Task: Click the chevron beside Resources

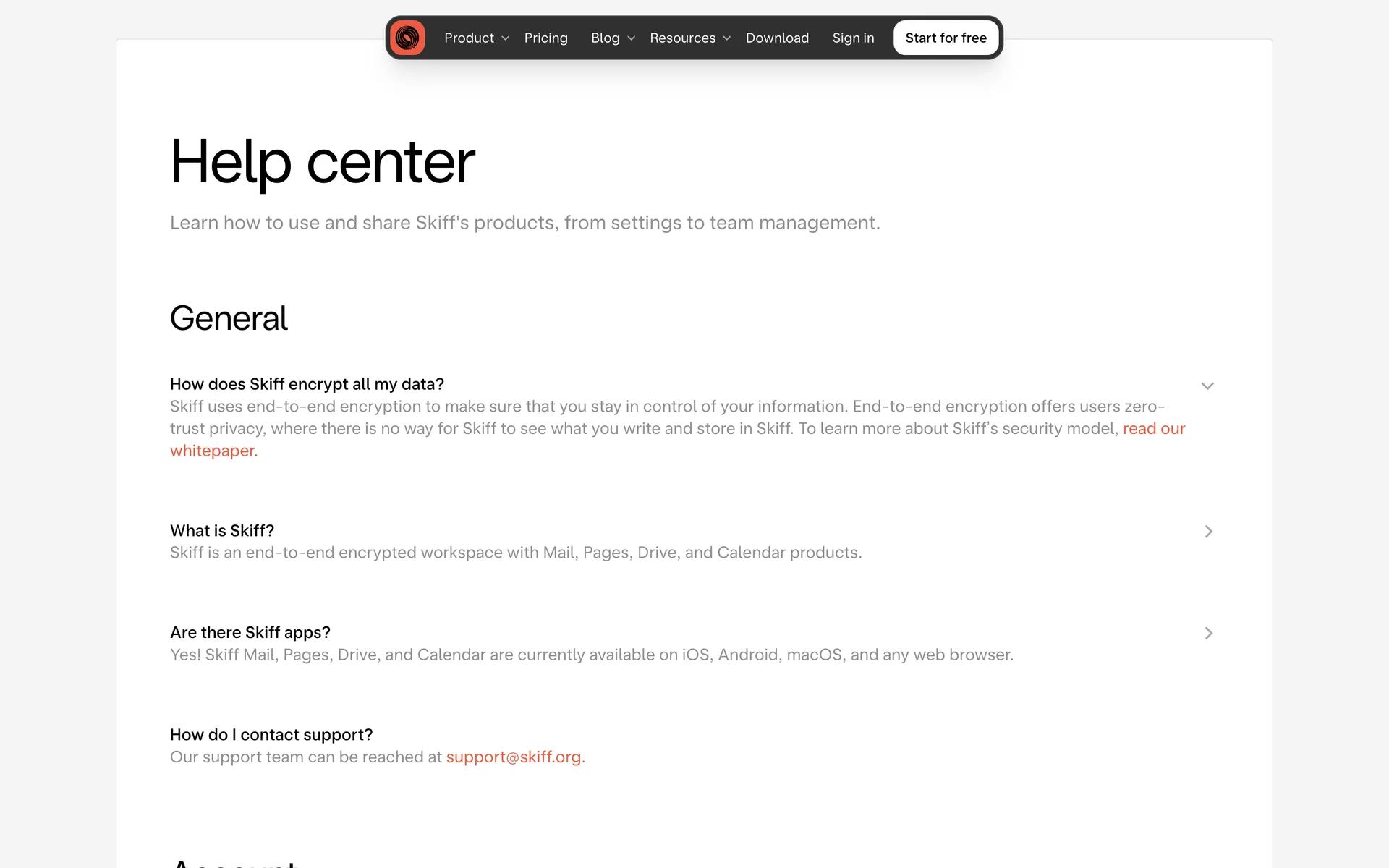Action: (727, 38)
